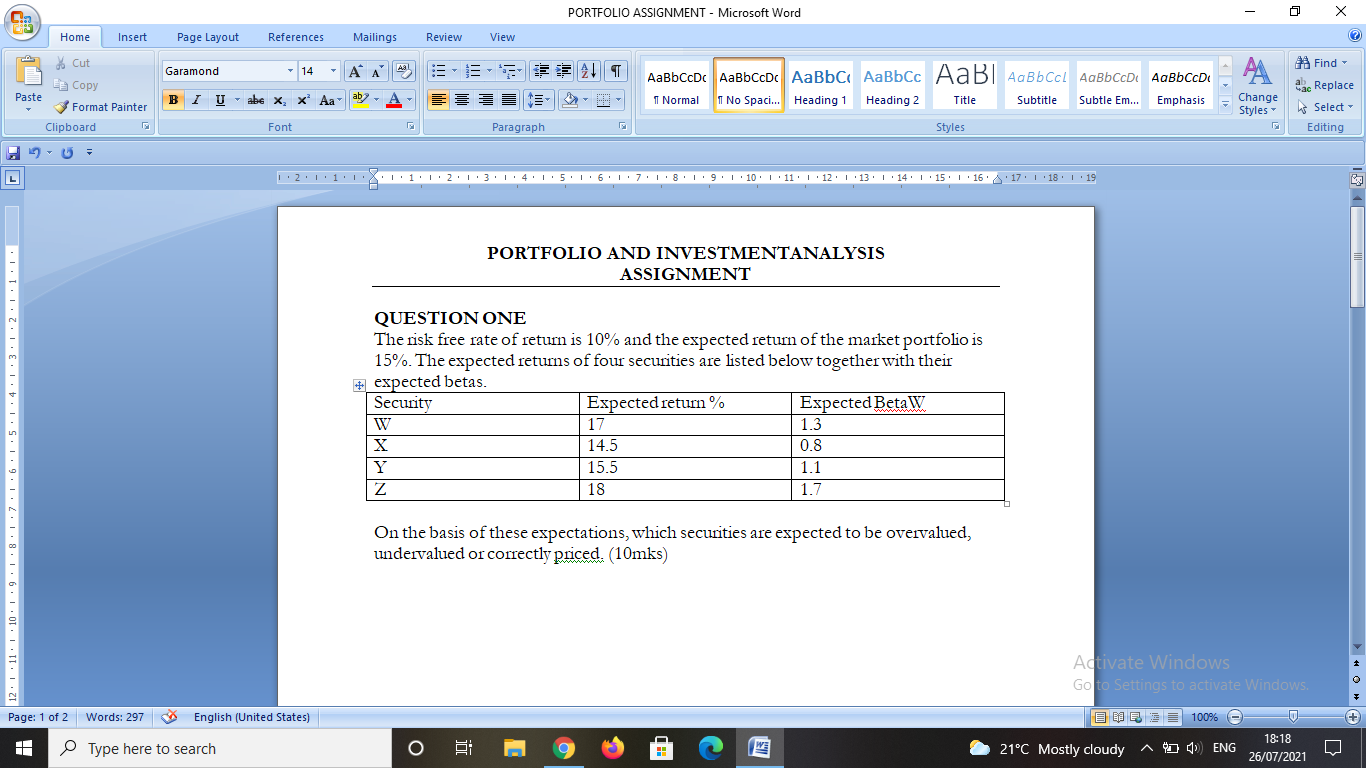Viewport: 1366px width, 768px height.
Task: Apply strikethrough to selected text
Action: pyautogui.click(x=256, y=102)
